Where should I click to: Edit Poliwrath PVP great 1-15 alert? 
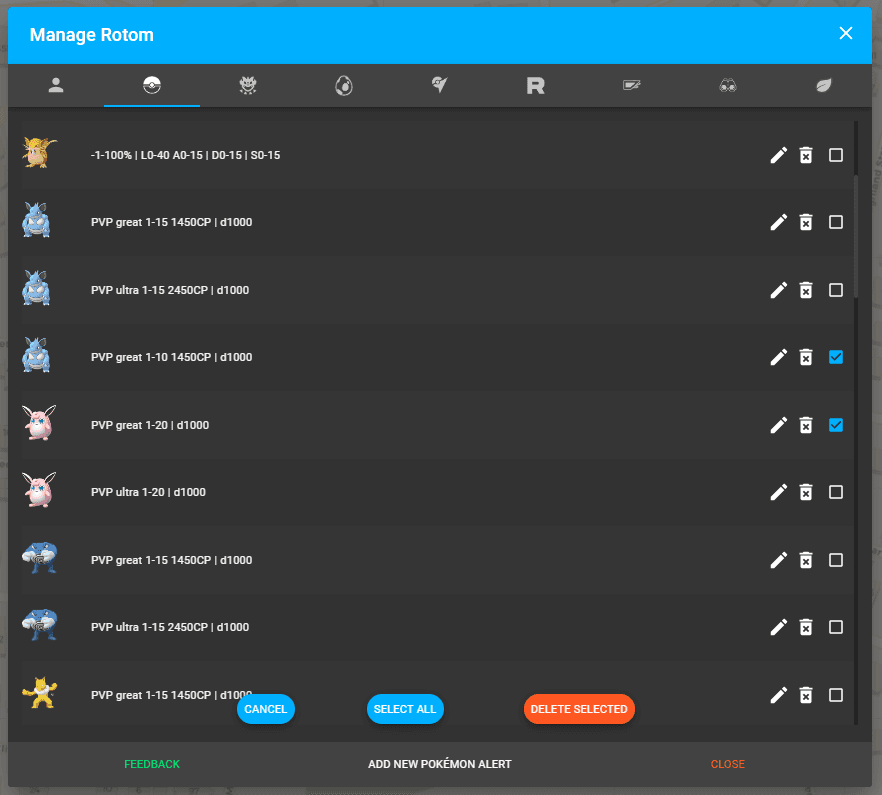click(778, 560)
